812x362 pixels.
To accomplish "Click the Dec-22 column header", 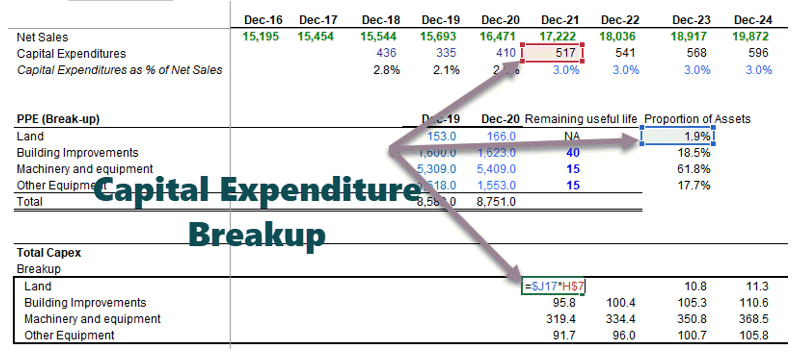I will coord(620,20).
